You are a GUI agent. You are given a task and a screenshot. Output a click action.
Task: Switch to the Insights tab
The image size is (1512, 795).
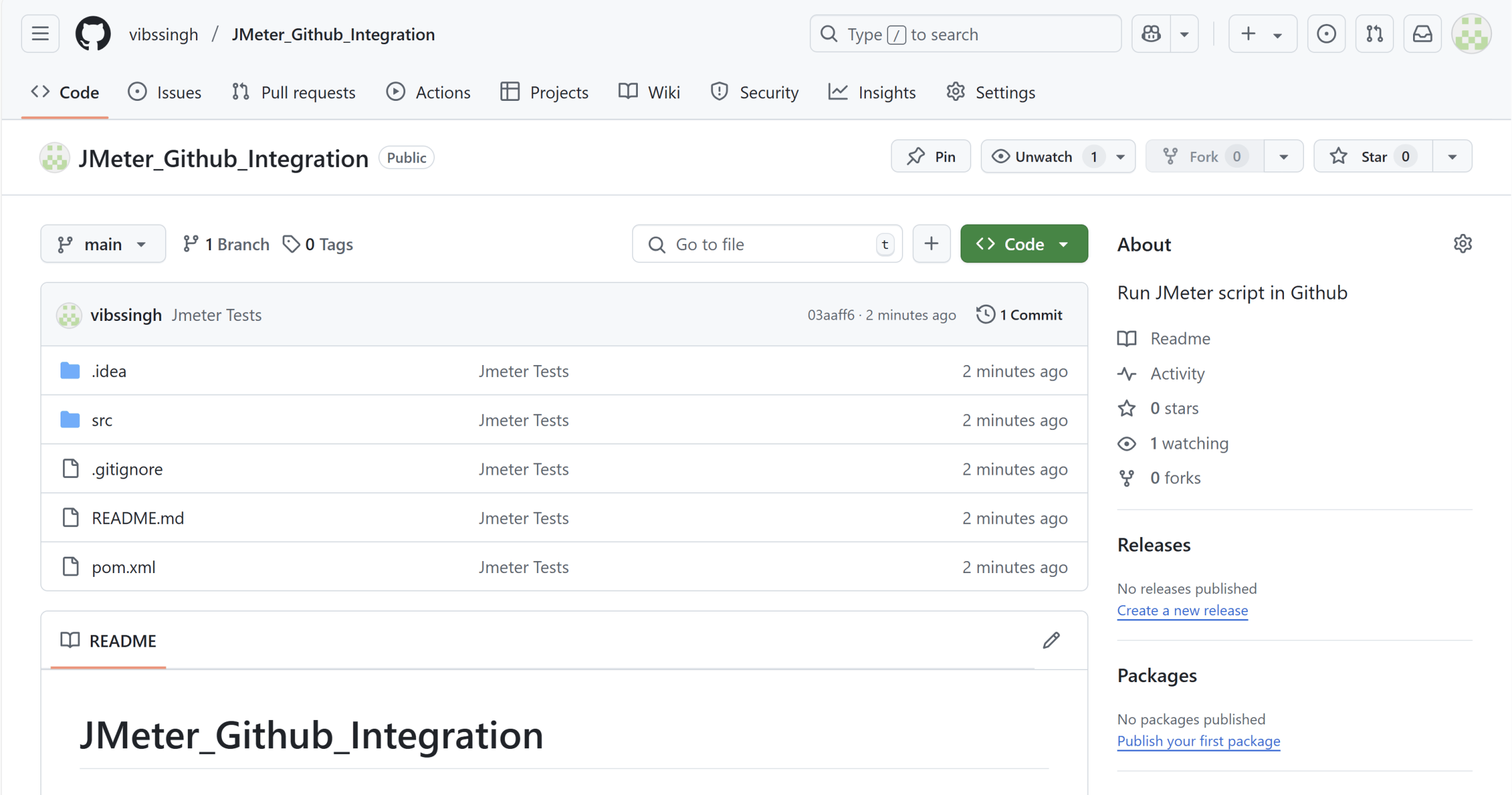click(x=872, y=92)
